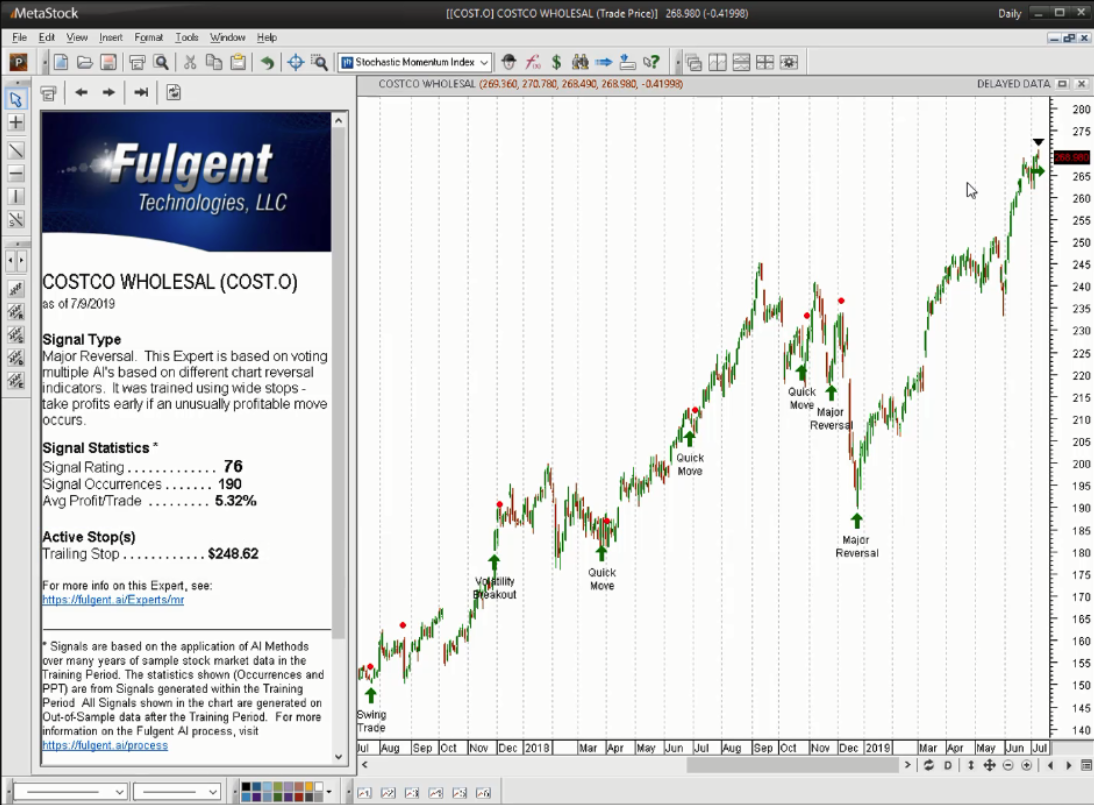Open the Power Console orange P icon
The height and width of the screenshot is (805, 1094).
pyautogui.click(x=18, y=62)
